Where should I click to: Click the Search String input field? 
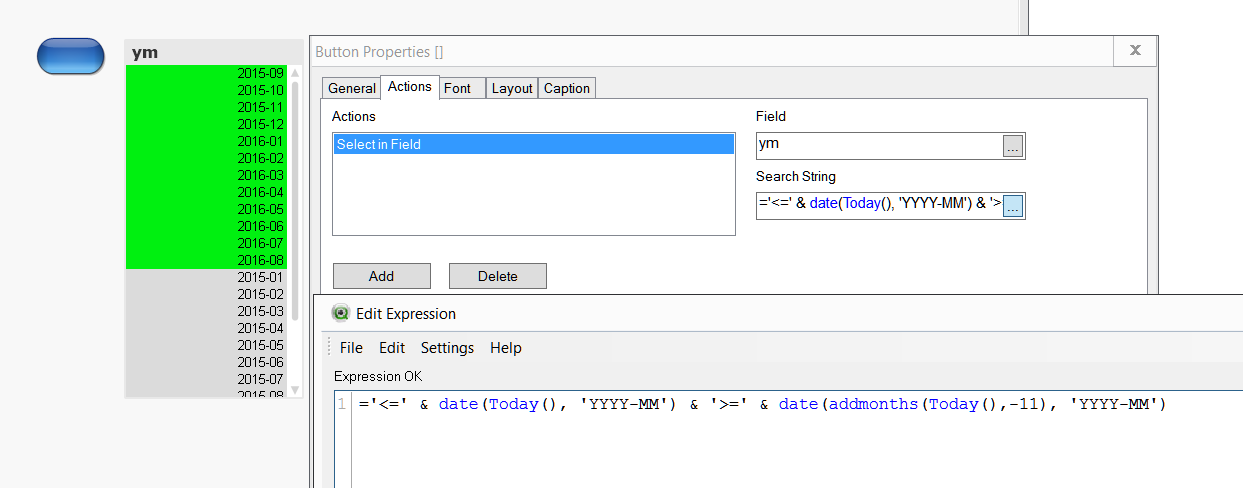point(879,206)
